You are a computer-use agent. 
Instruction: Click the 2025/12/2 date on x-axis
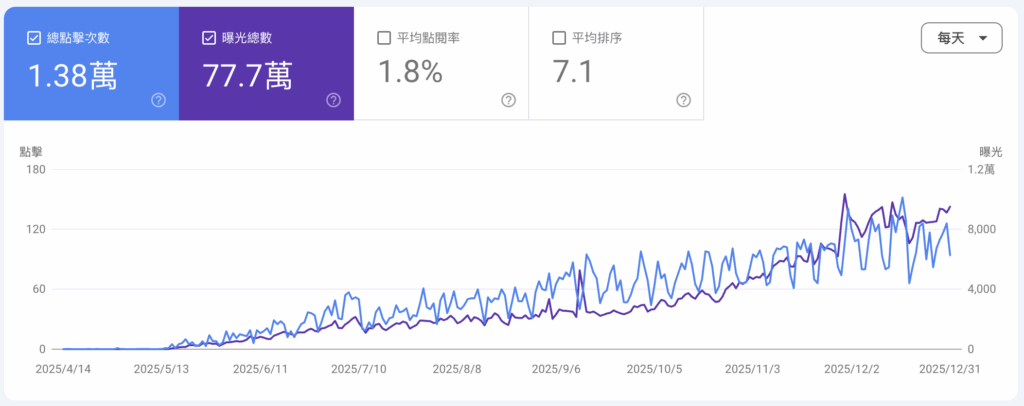point(851,368)
